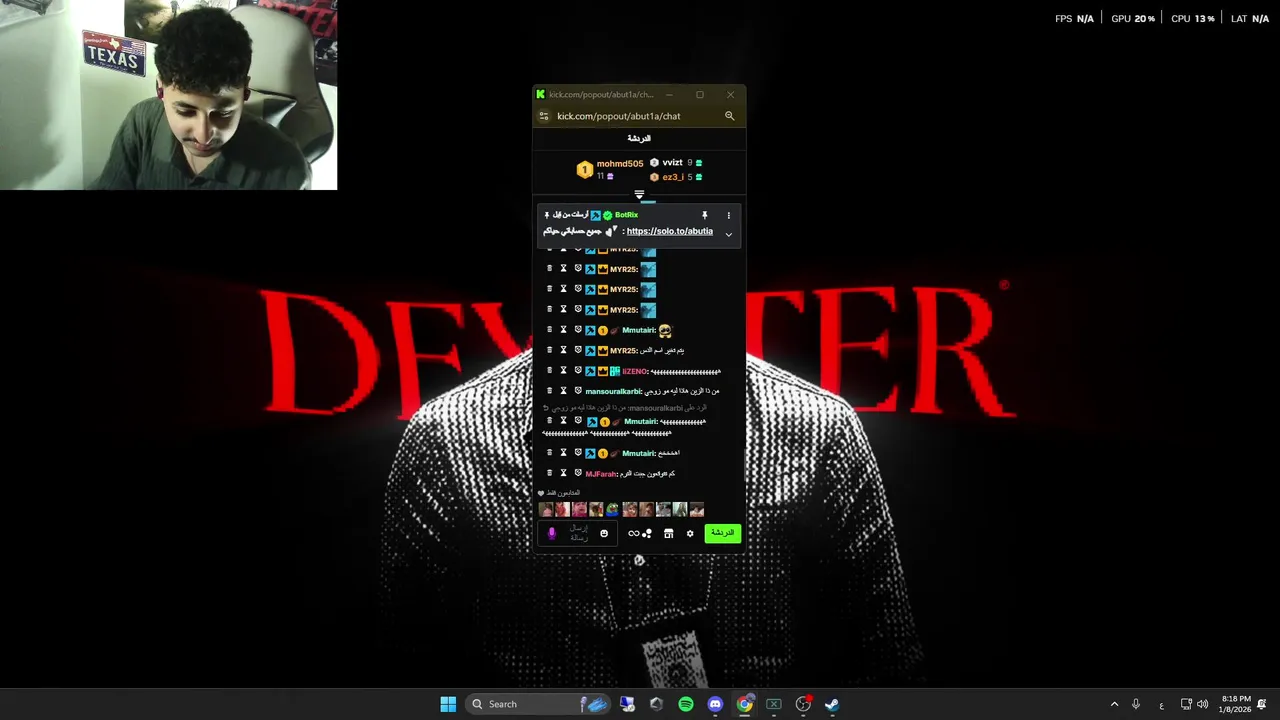The height and width of the screenshot is (720, 1280).
Task: Open the volume control in system tray
Action: point(1202,704)
